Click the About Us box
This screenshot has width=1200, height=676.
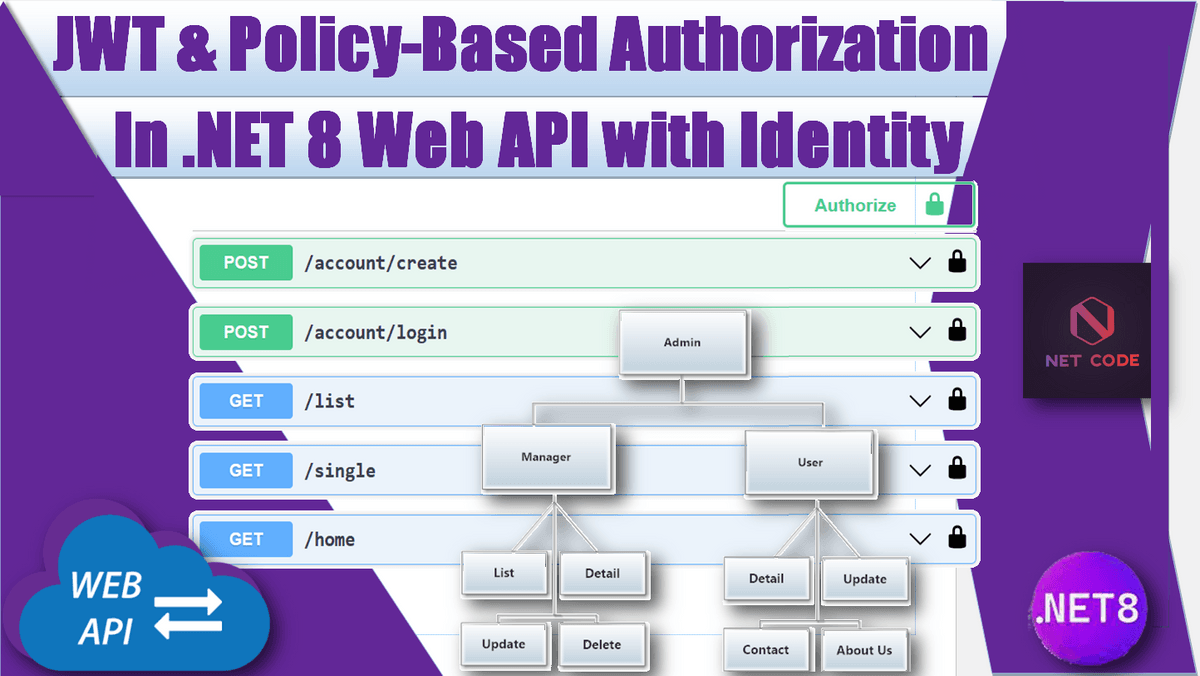864,650
